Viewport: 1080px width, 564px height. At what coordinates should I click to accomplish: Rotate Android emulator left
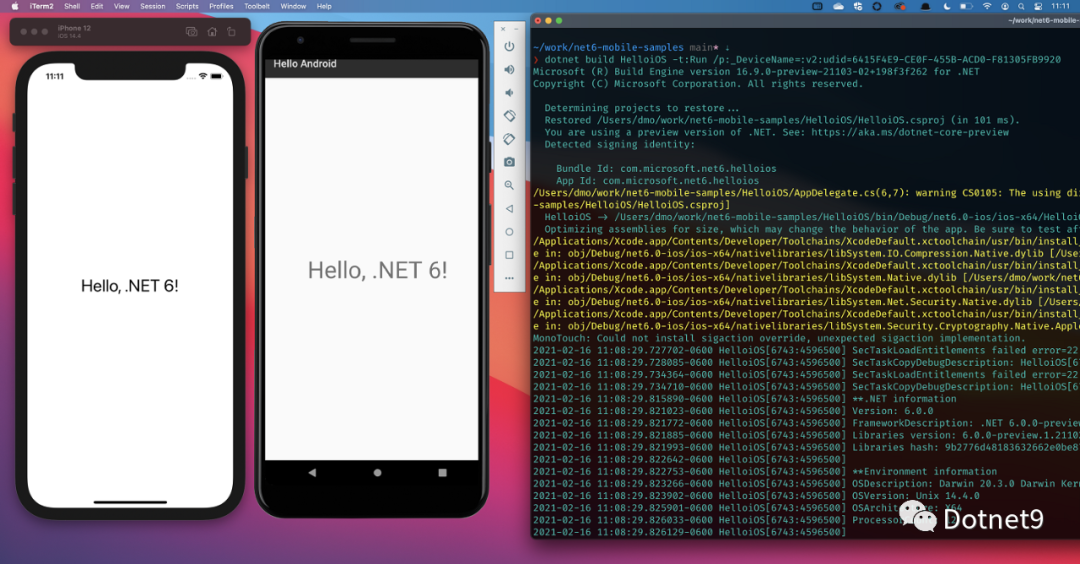coord(509,116)
